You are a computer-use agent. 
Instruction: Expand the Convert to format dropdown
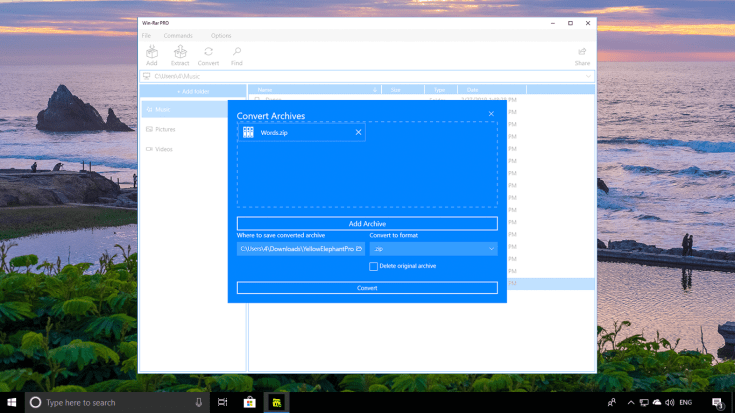[x=432, y=249]
